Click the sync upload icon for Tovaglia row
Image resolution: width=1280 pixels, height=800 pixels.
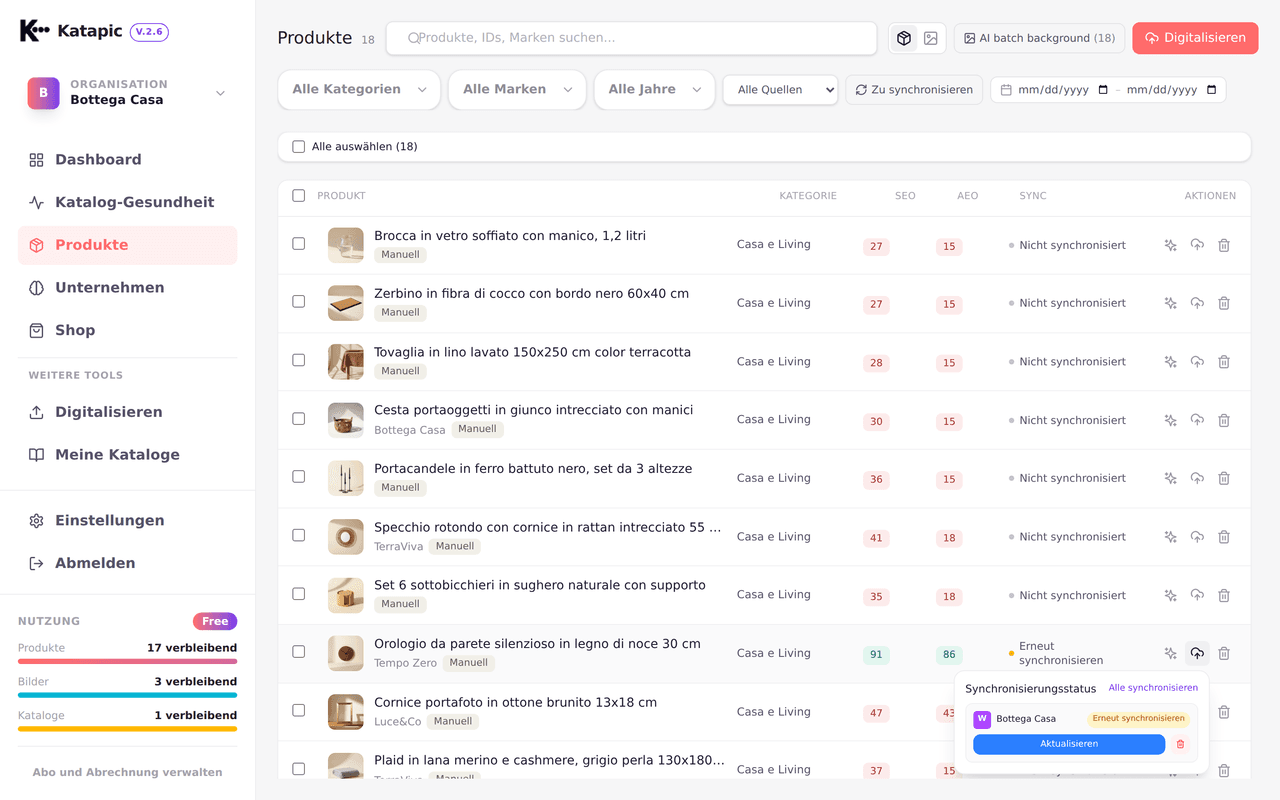pos(1197,362)
